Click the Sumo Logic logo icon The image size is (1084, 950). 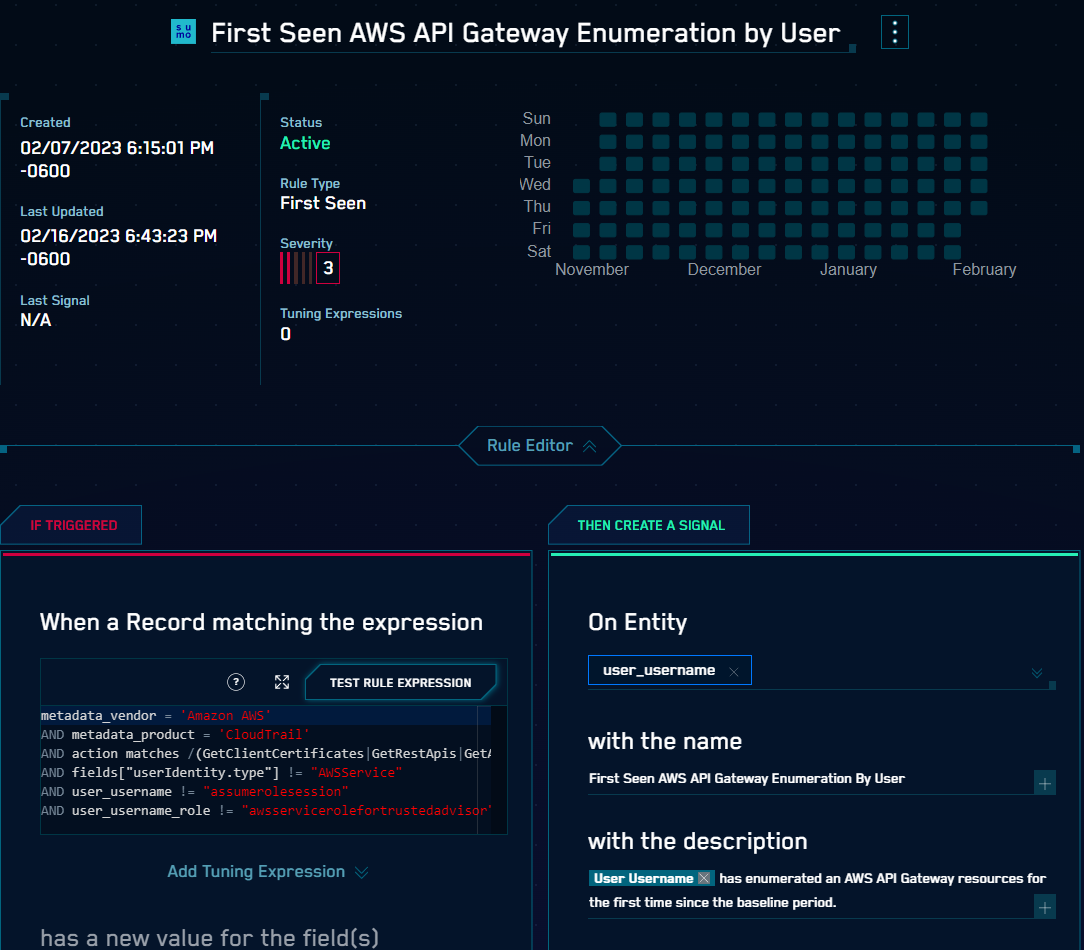coord(184,32)
